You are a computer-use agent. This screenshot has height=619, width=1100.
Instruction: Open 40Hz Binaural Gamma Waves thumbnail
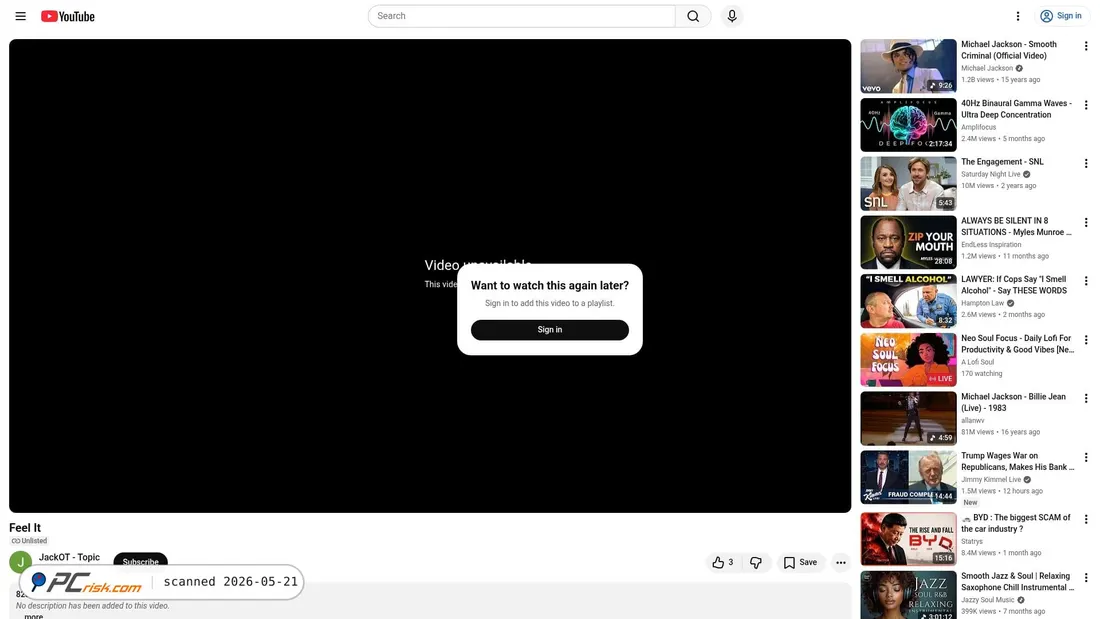click(908, 125)
